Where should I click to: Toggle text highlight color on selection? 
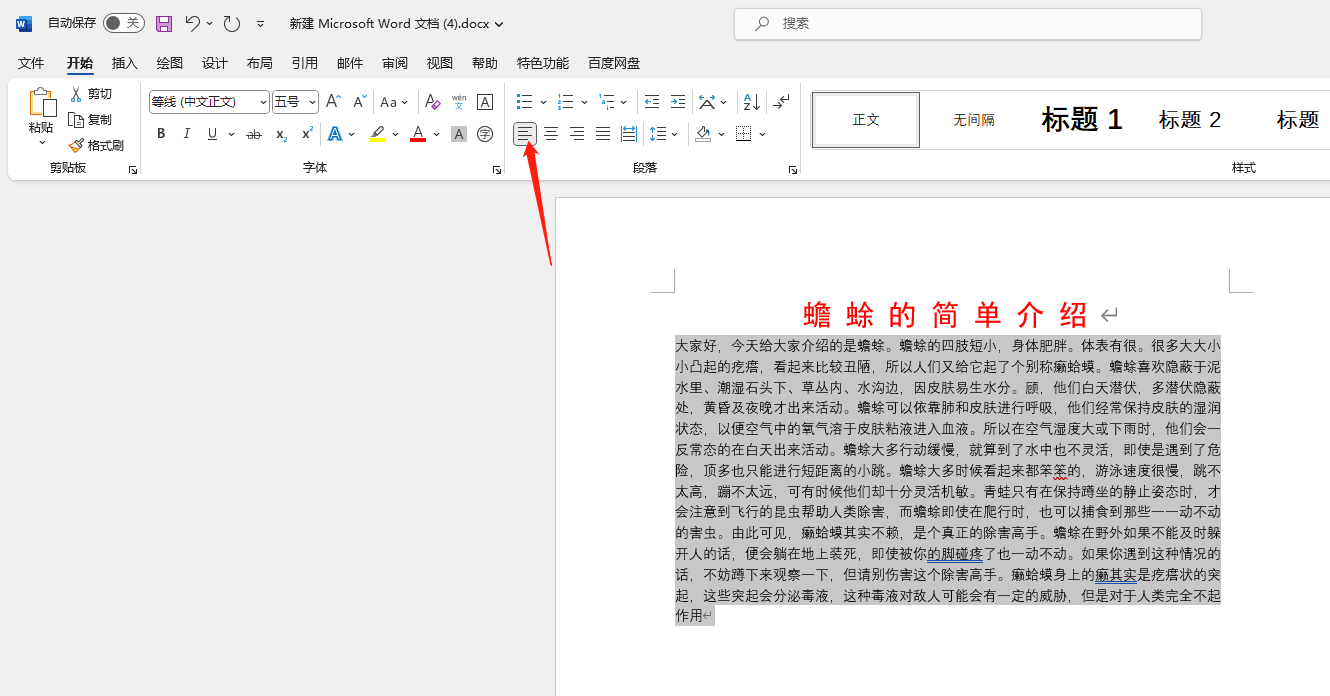coord(378,133)
